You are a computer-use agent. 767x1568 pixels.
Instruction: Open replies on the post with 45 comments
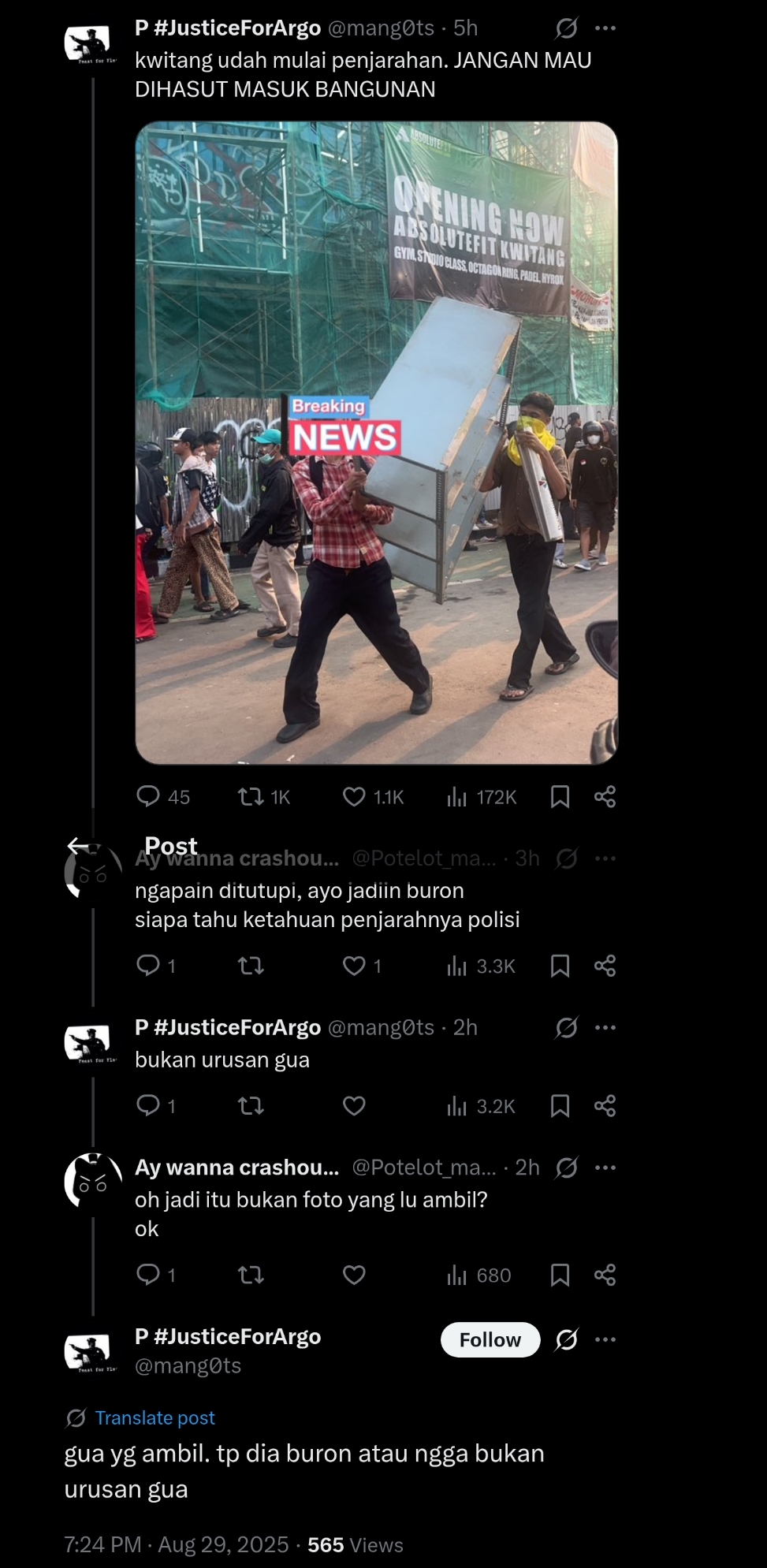click(148, 797)
